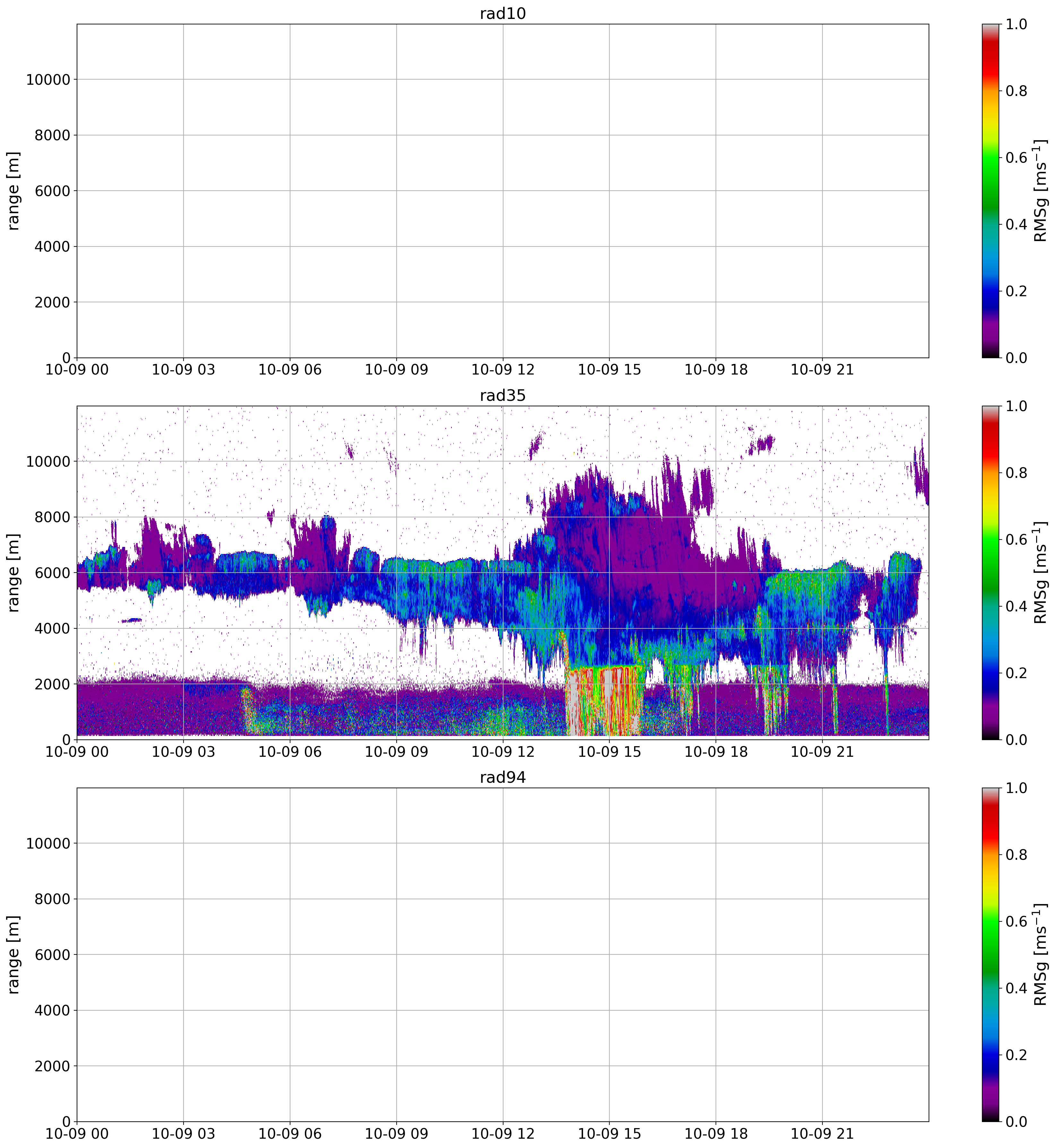Click the 1.0 label on the rad35 colorbar
The height and width of the screenshot is (1148, 1057).
[1016, 406]
